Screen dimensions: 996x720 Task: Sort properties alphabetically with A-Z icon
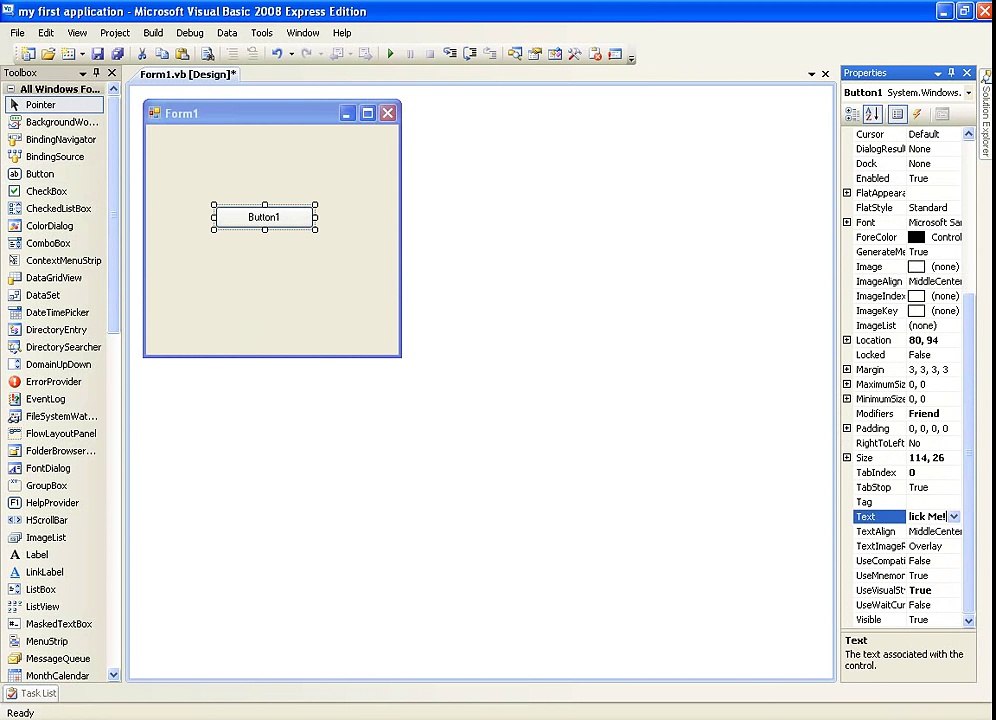(x=873, y=114)
